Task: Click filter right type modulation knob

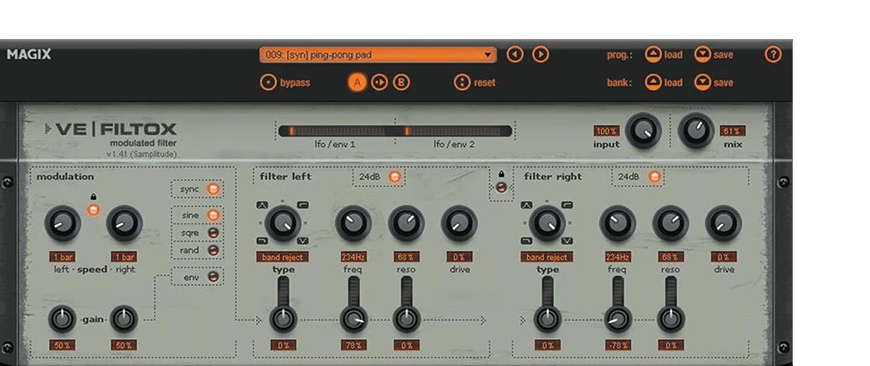Action: (x=547, y=319)
